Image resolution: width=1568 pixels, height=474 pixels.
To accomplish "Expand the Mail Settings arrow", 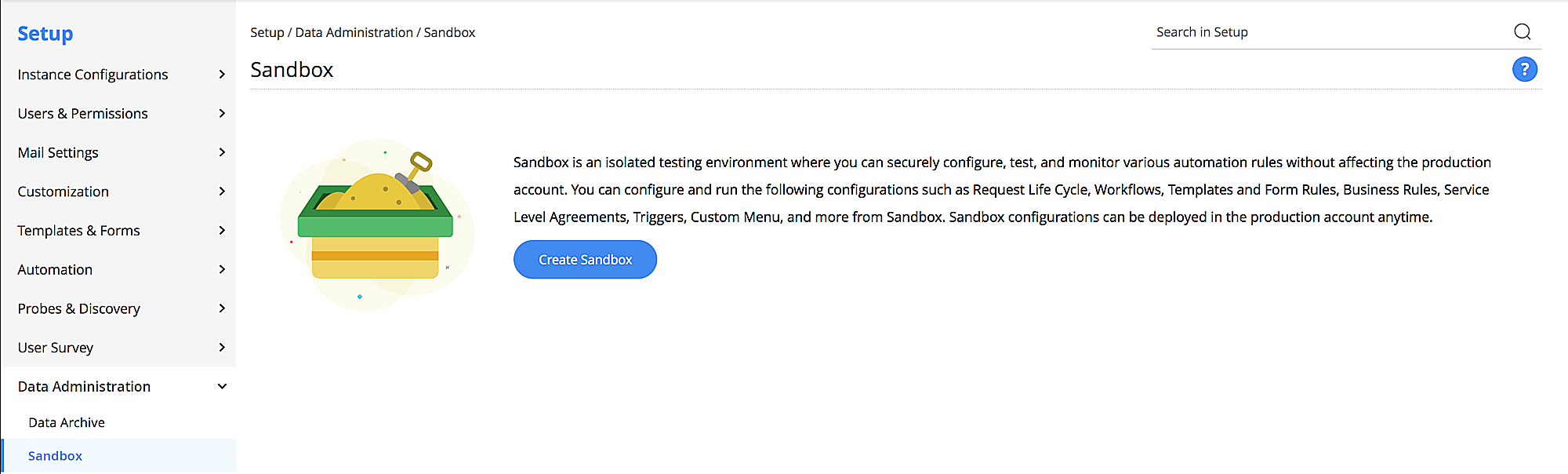I will [x=222, y=152].
